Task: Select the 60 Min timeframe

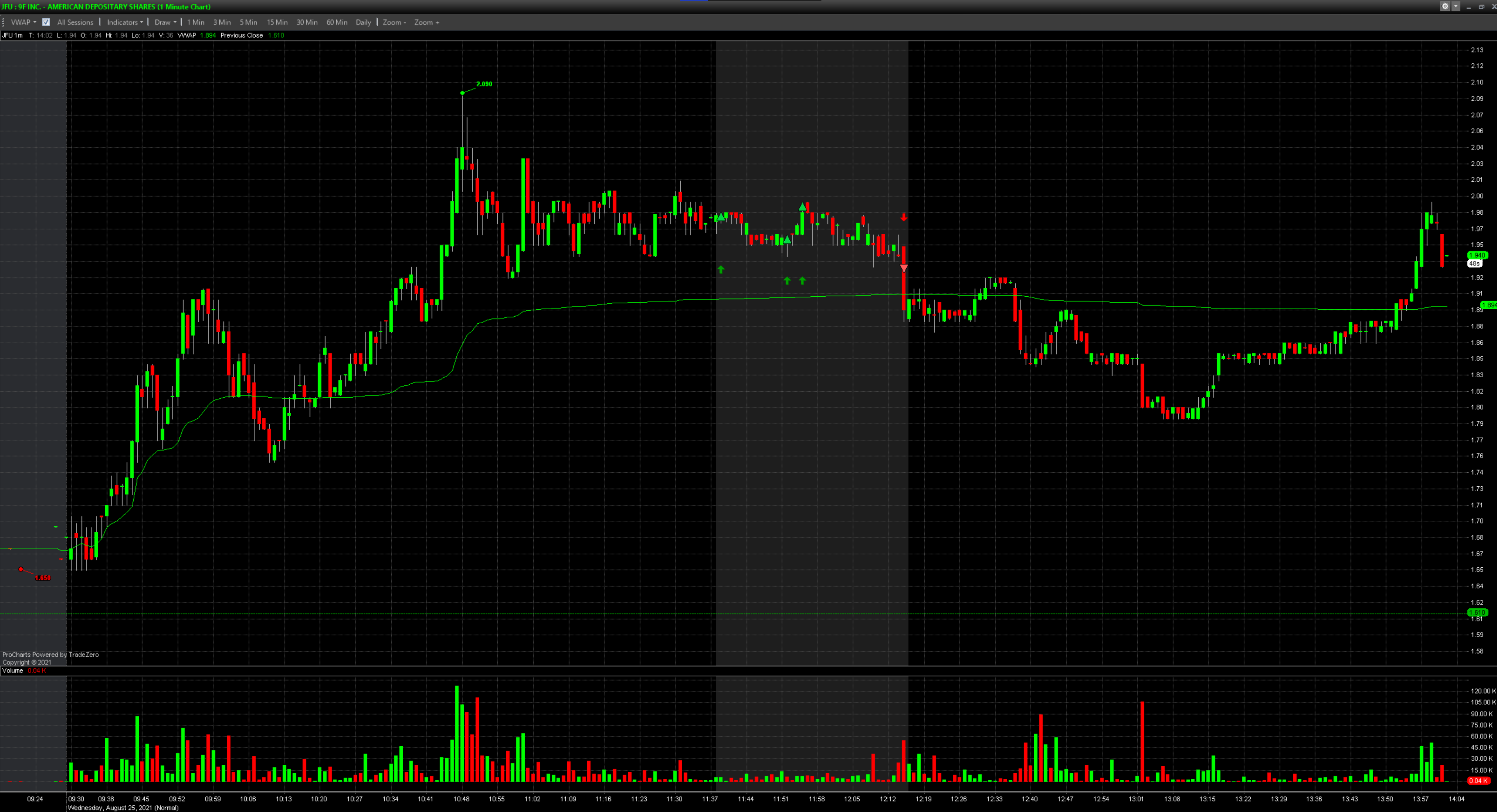Action: 337,22
